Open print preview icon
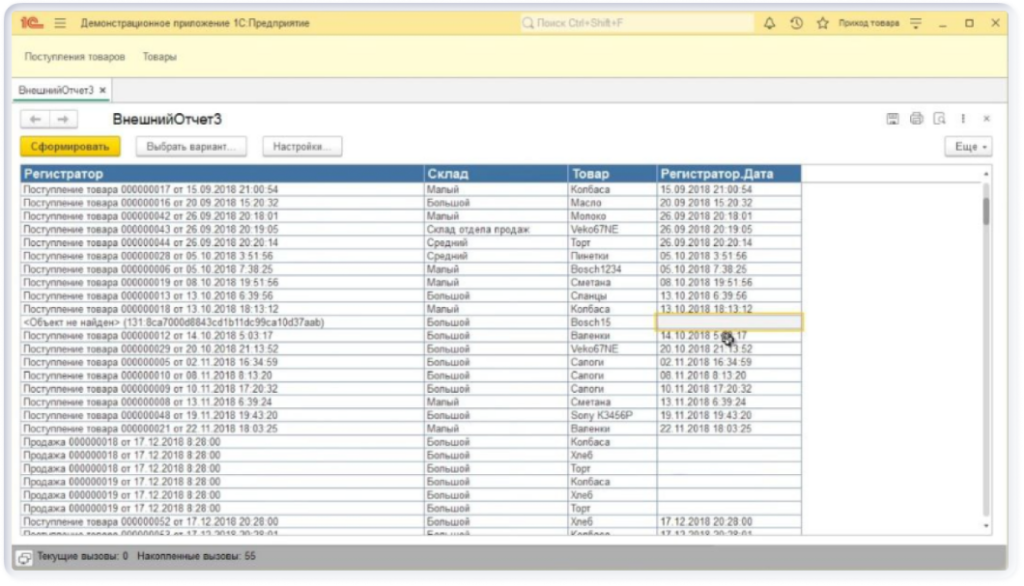The width and height of the screenshot is (1024, 586). [939, 119]
